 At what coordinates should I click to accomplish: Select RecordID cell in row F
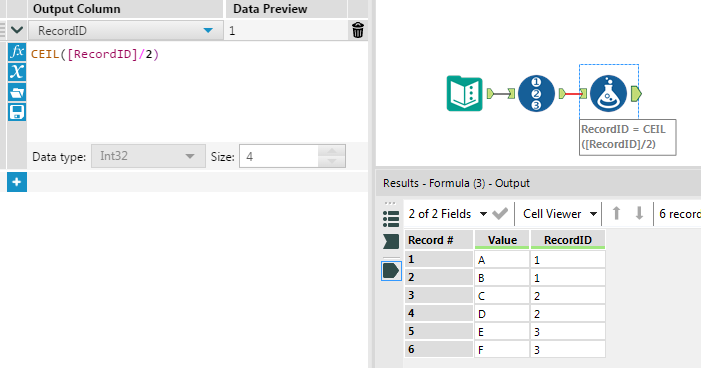pyautogui.click(x=568, y=349)
